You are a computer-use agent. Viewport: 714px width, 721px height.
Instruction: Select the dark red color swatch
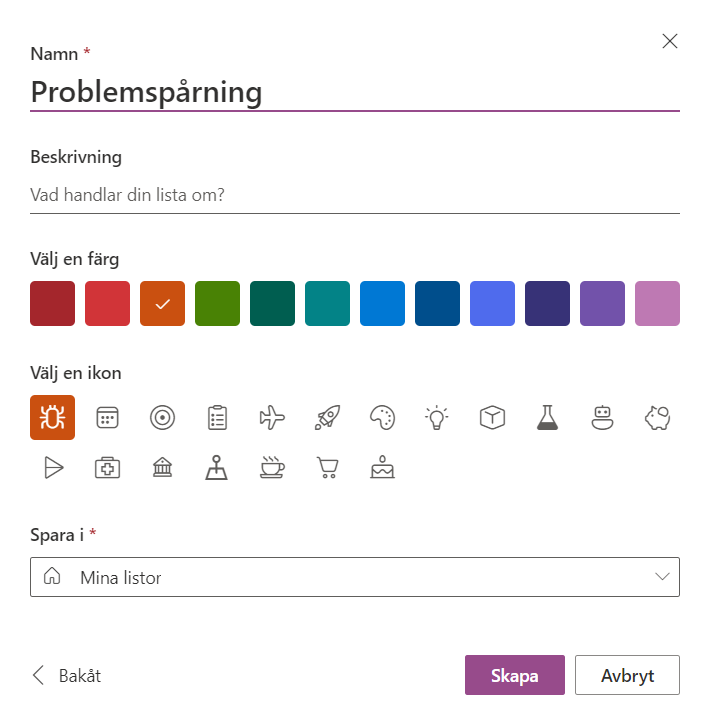[52, 303]
